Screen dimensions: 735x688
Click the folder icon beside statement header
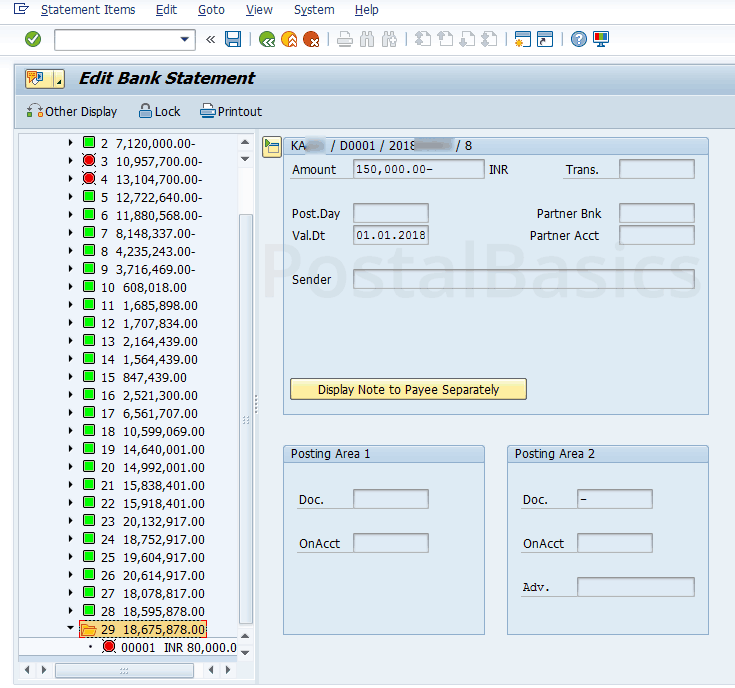271,147
